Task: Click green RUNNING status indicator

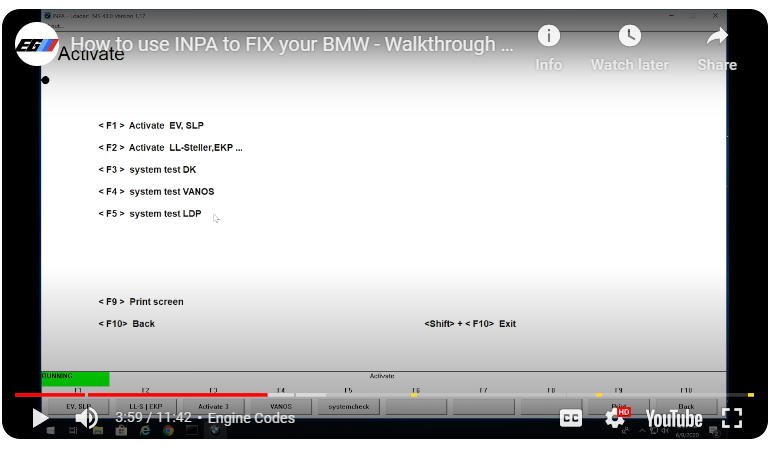Action: pos(76,379)
